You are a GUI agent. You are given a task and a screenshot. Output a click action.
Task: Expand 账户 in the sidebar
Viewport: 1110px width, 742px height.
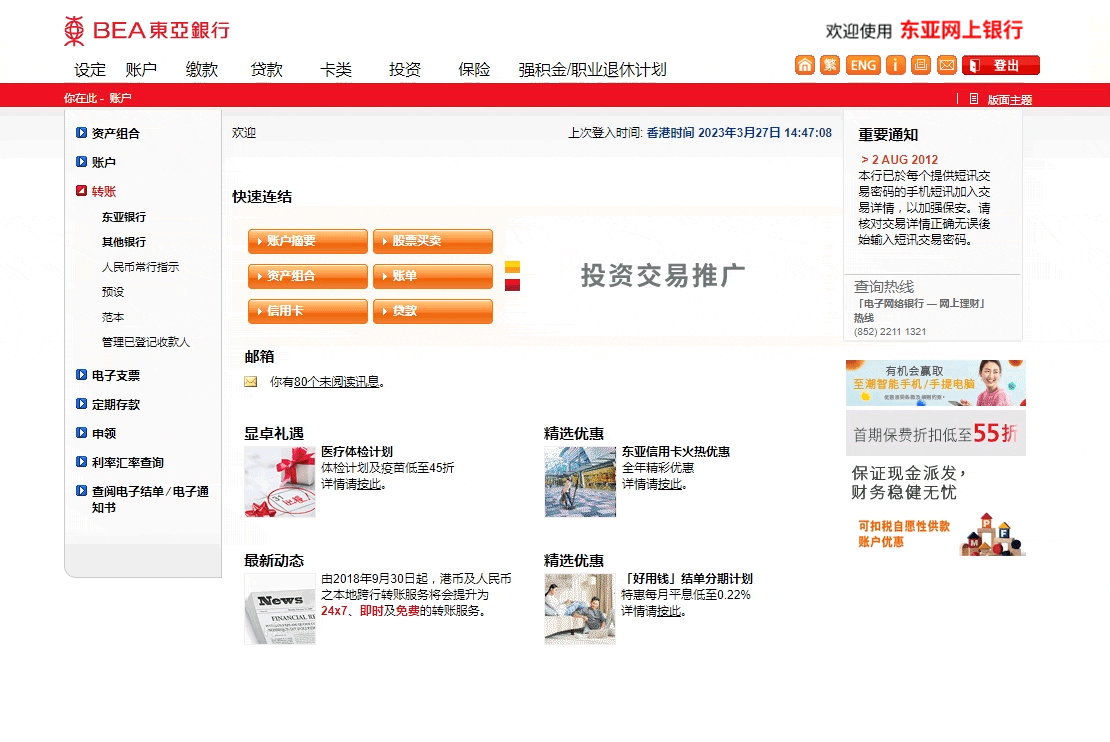[x=96, y=162]
